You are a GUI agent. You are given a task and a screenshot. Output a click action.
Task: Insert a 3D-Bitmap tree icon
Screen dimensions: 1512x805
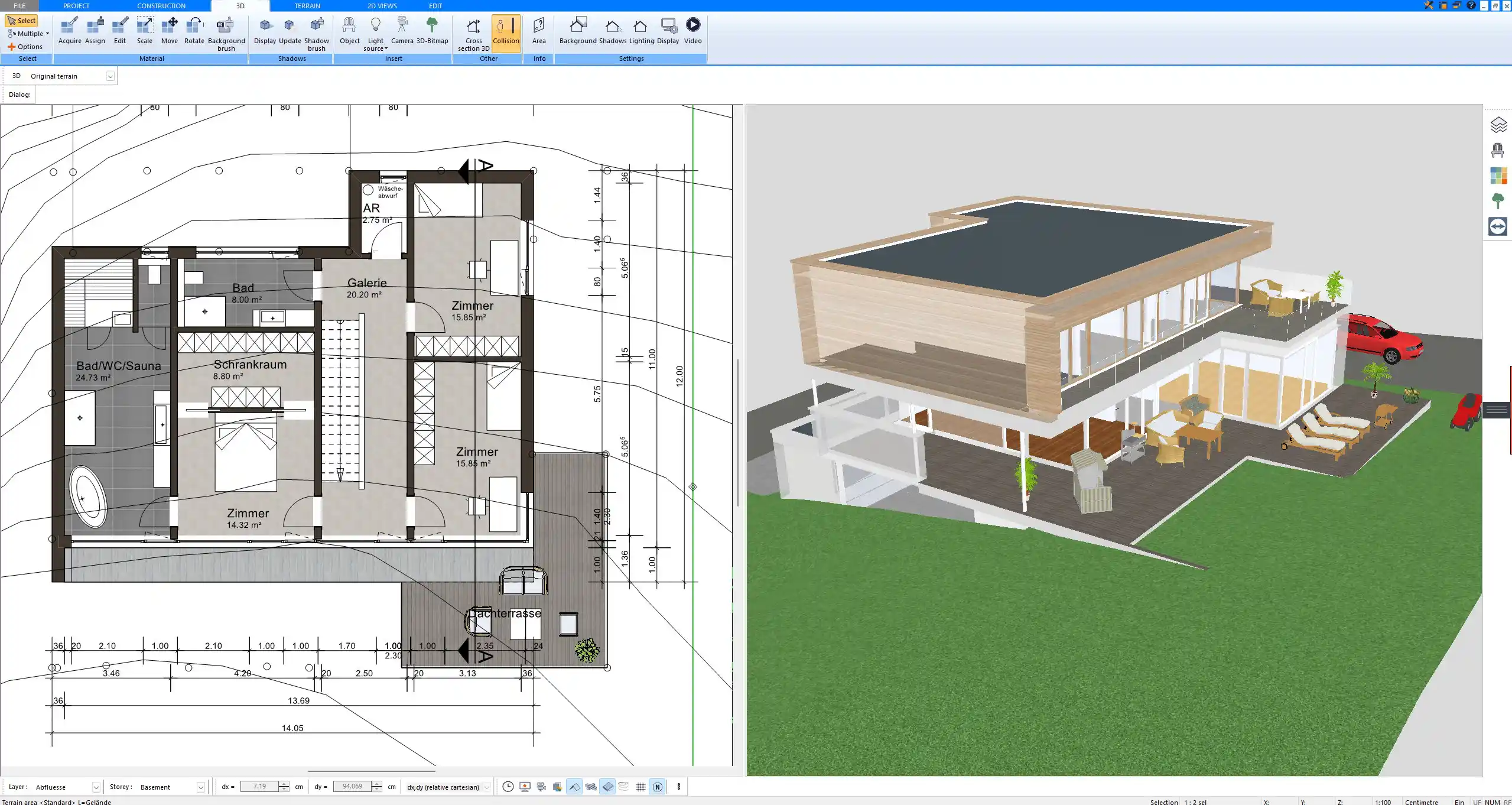coord(433,31)
